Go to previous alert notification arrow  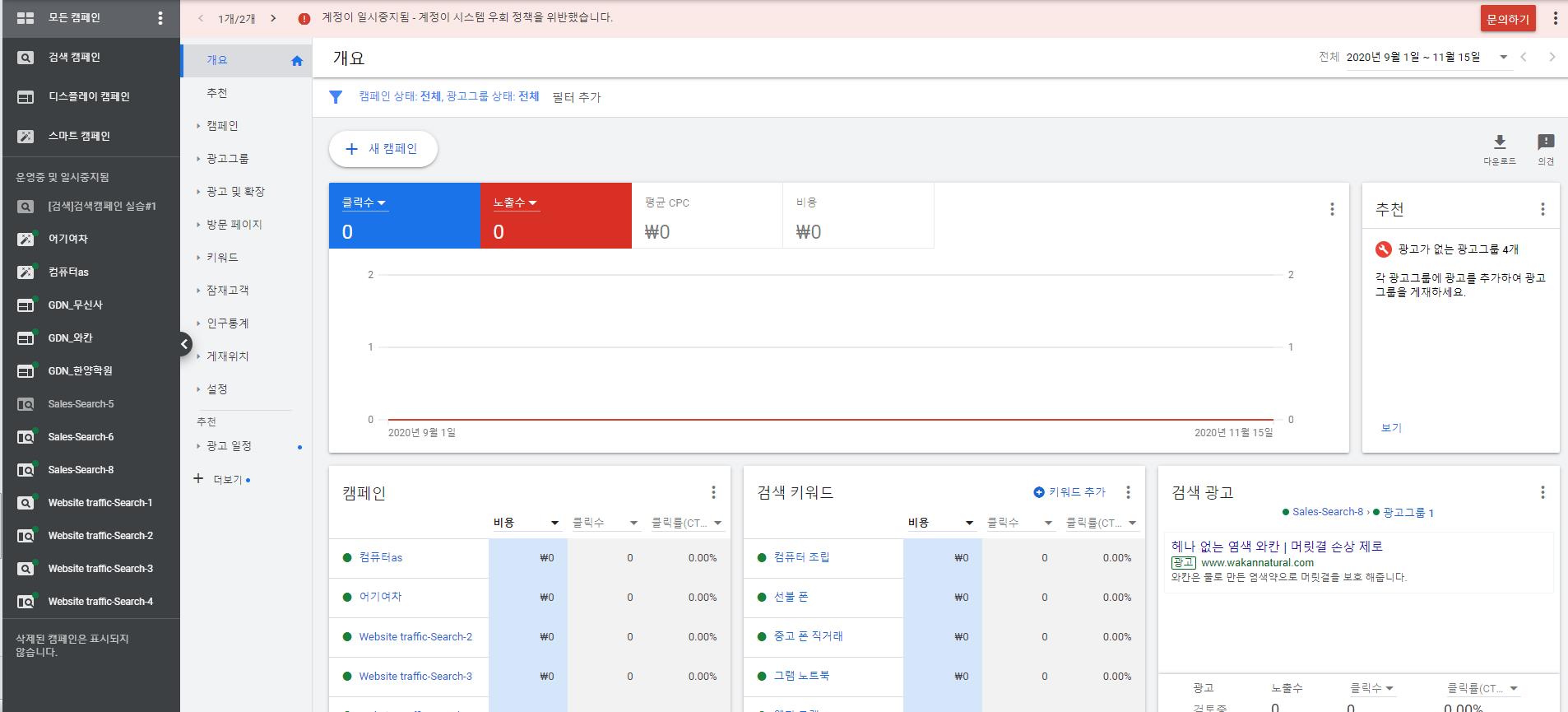click(x=201, y=18)
